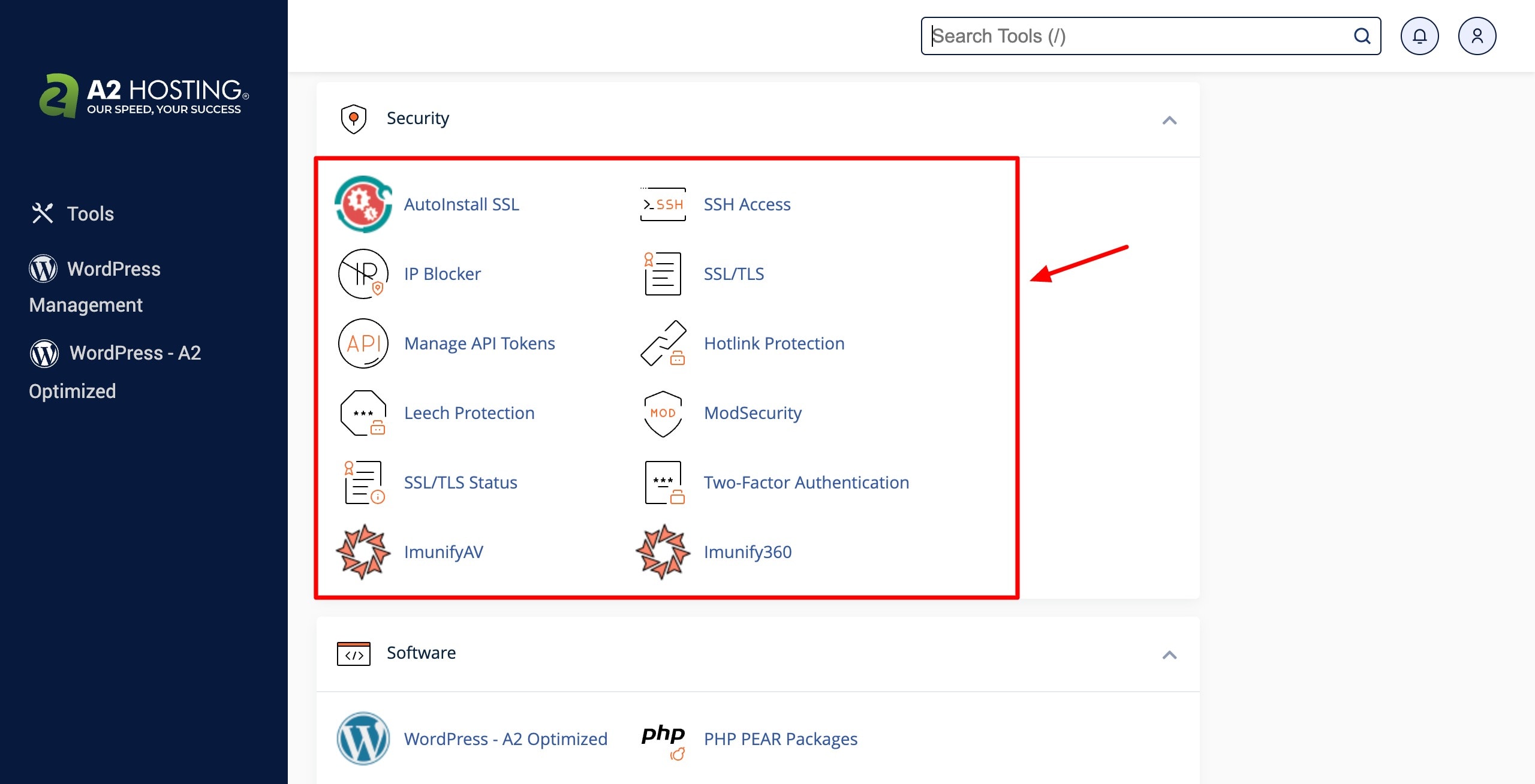Viewport: 1535px width, 784px height.
Task: Open WordPress - A2 Optimized sidebar item
Action: click(115, 372)
